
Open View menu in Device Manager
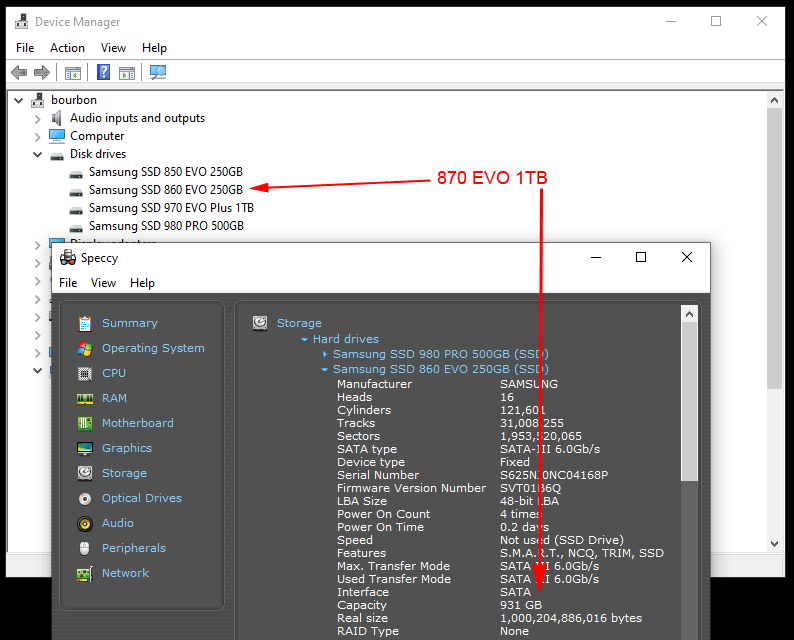(113, 48)
